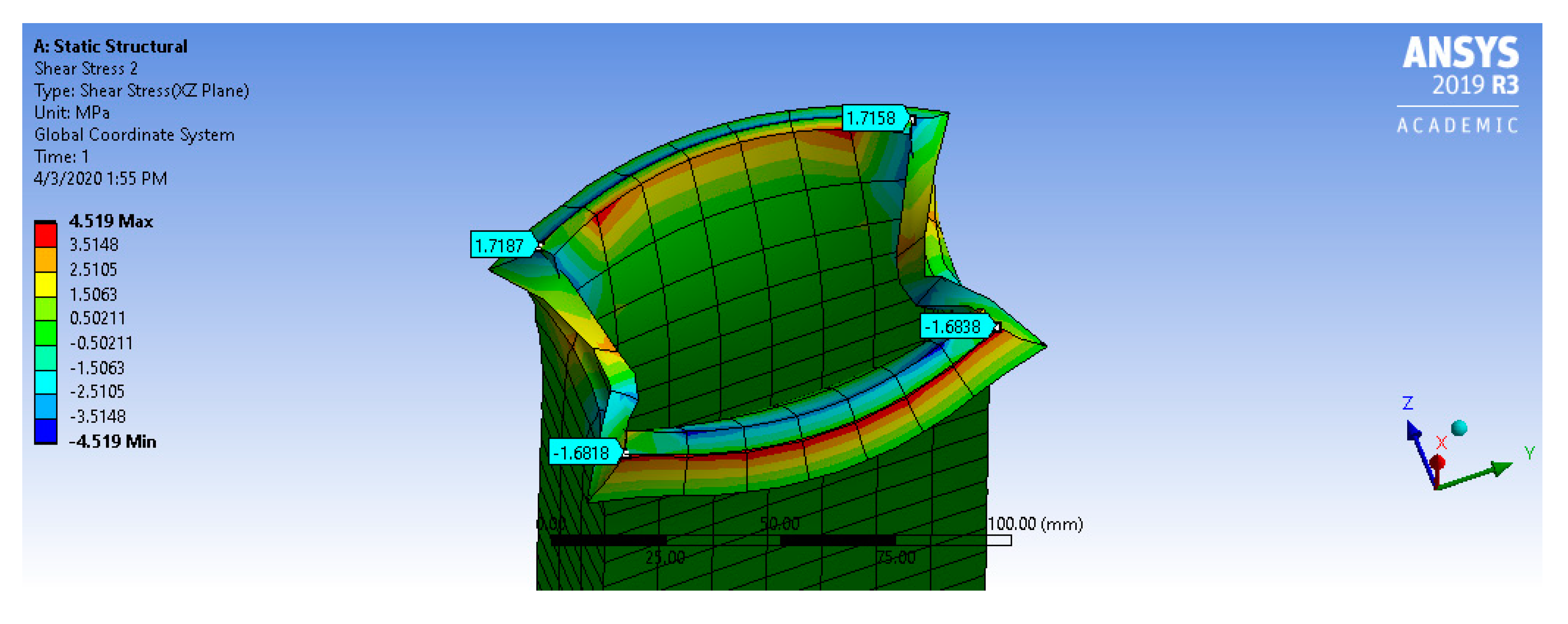Click the yellow legend color band
Image resolution: width=1568 pixels, height=624 pixels.
[46, 284]
